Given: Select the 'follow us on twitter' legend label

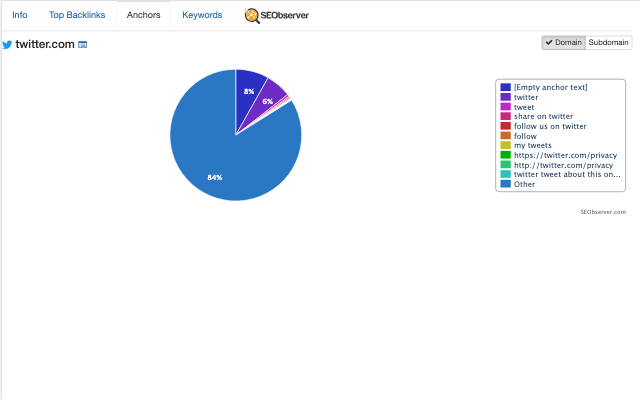Looking at the screenshot, I should [550, 126].
